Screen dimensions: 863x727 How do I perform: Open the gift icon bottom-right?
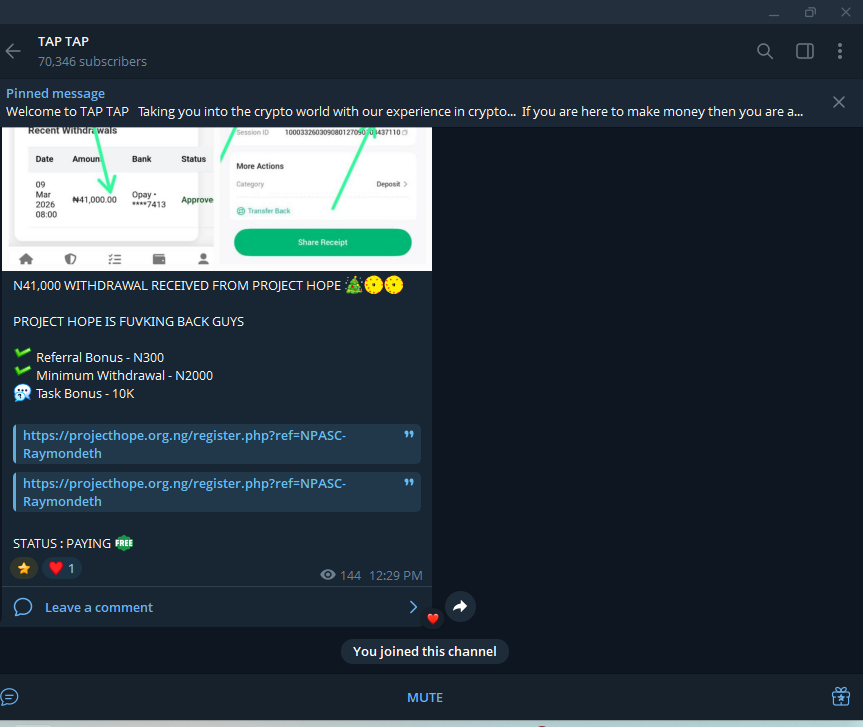[x=840, y=696]
